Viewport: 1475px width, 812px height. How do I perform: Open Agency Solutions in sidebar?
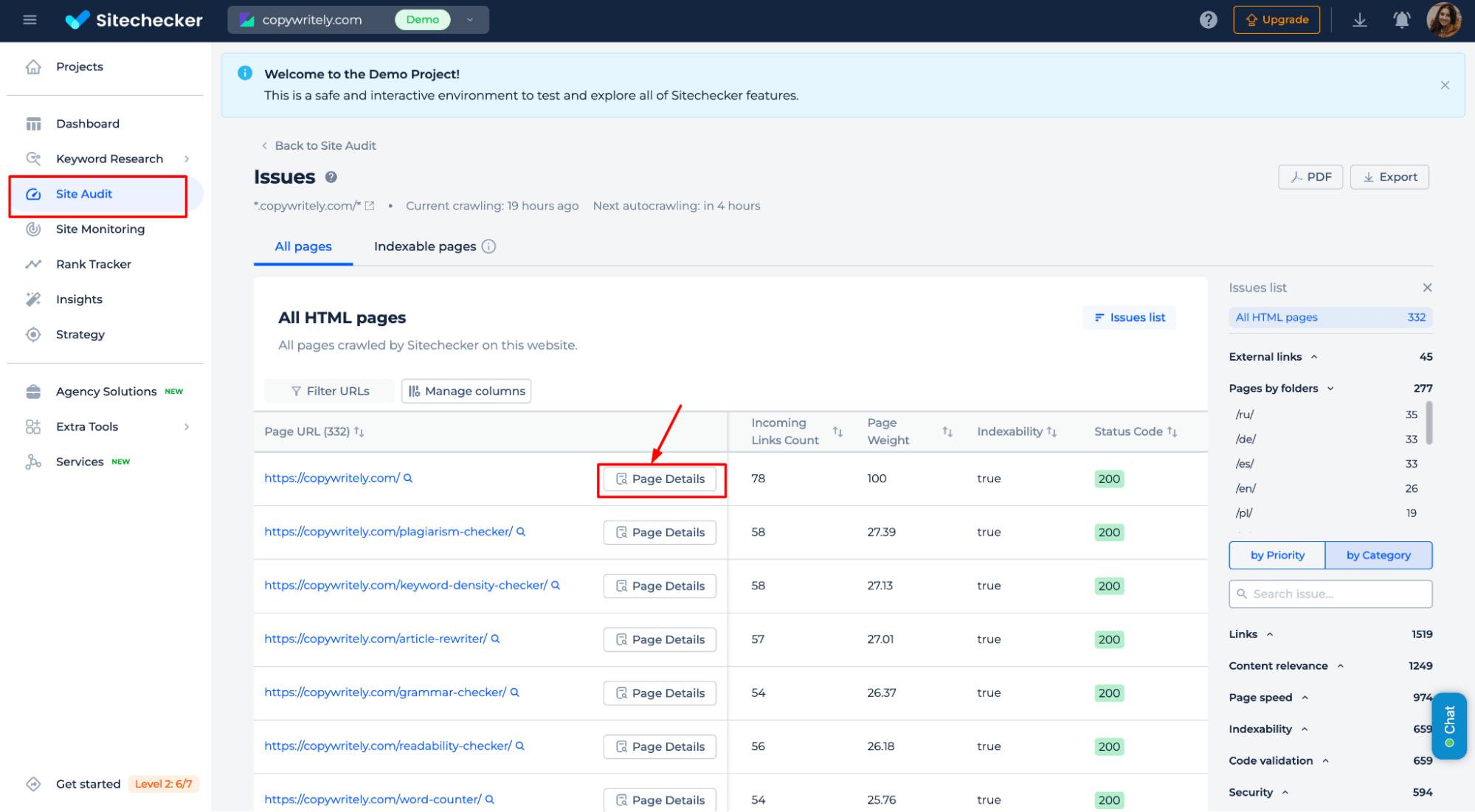tap(106, 391)
